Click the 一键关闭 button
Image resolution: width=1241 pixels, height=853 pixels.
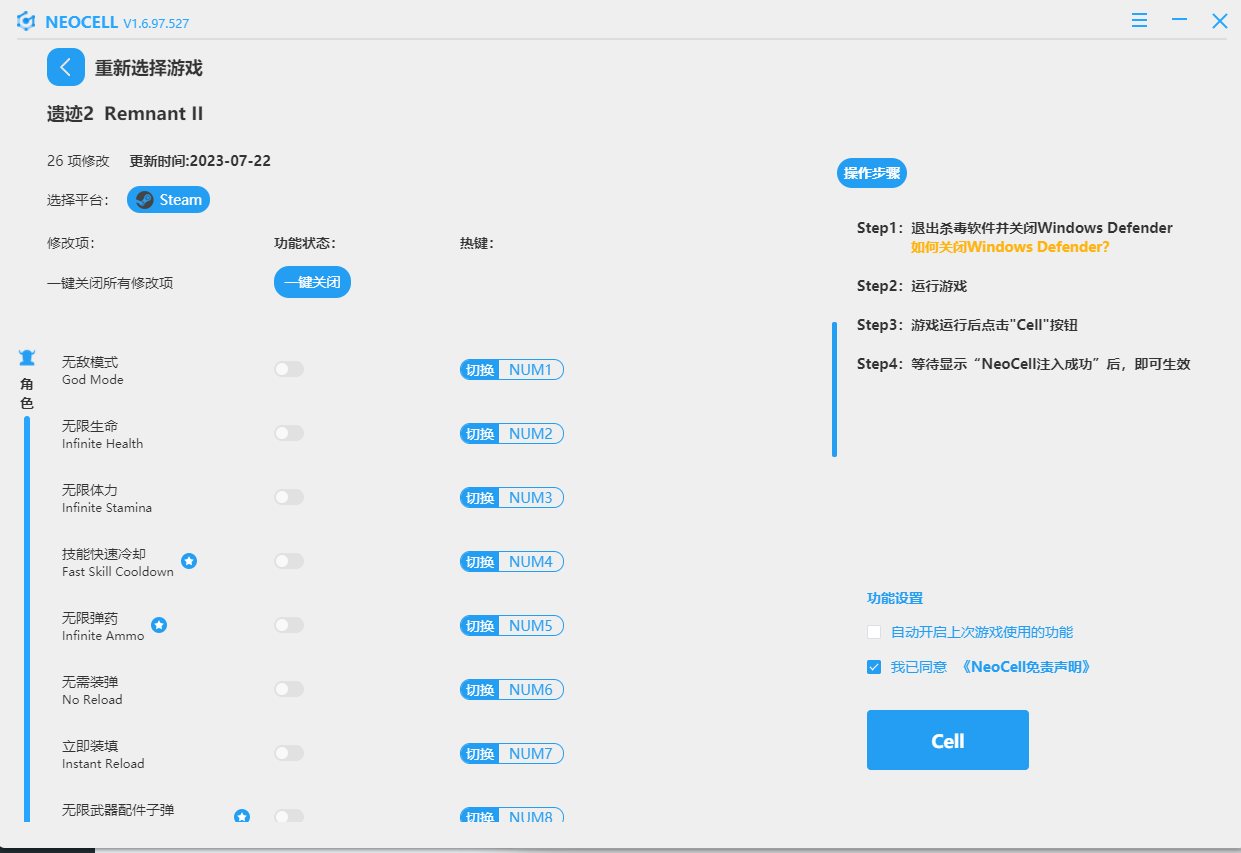coord(312,282)
